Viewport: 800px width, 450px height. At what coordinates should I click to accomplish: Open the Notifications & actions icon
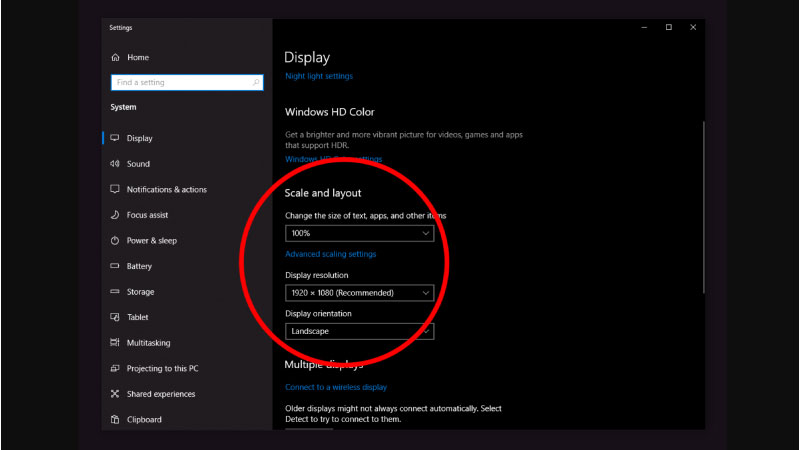(x=115, y=190)
